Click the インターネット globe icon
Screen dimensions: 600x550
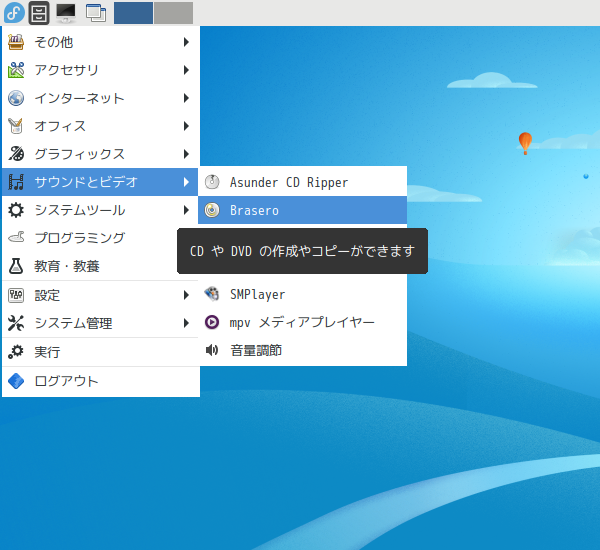(16, 98)
